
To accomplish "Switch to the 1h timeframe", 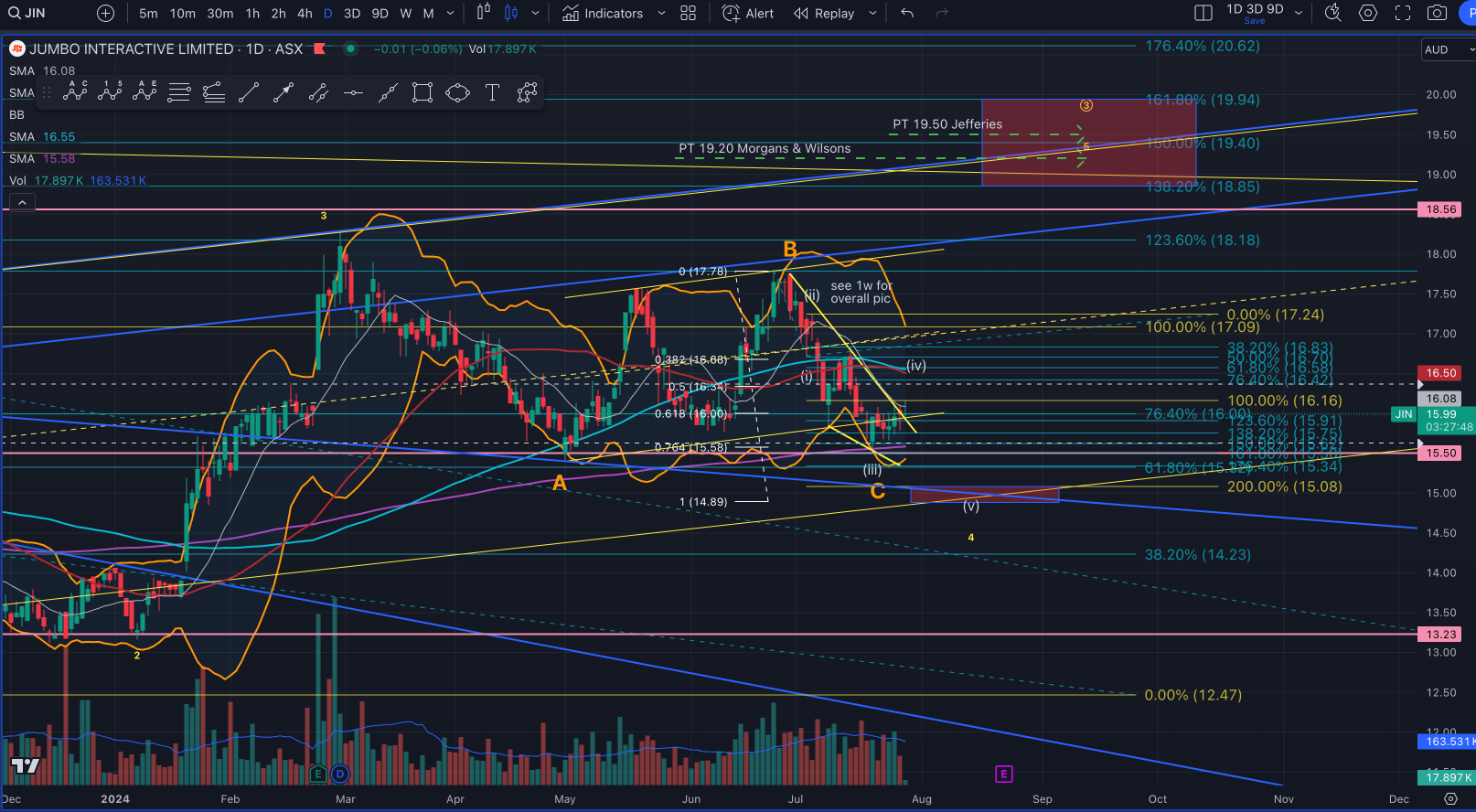I will [252, 13].
